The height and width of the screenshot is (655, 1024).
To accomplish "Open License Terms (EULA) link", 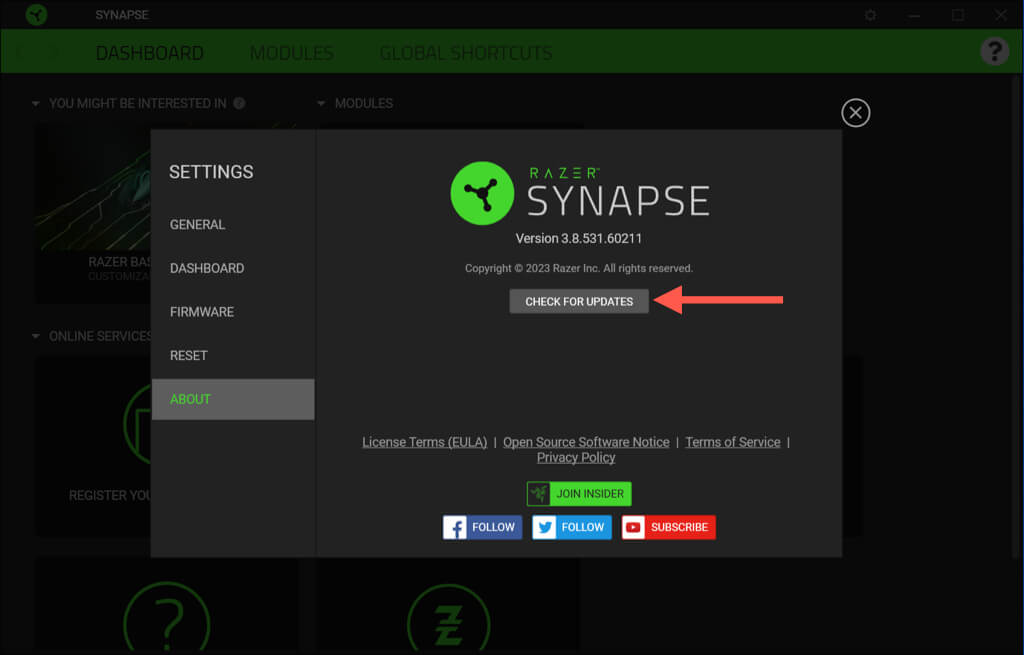I will click(x=424, y=442).
